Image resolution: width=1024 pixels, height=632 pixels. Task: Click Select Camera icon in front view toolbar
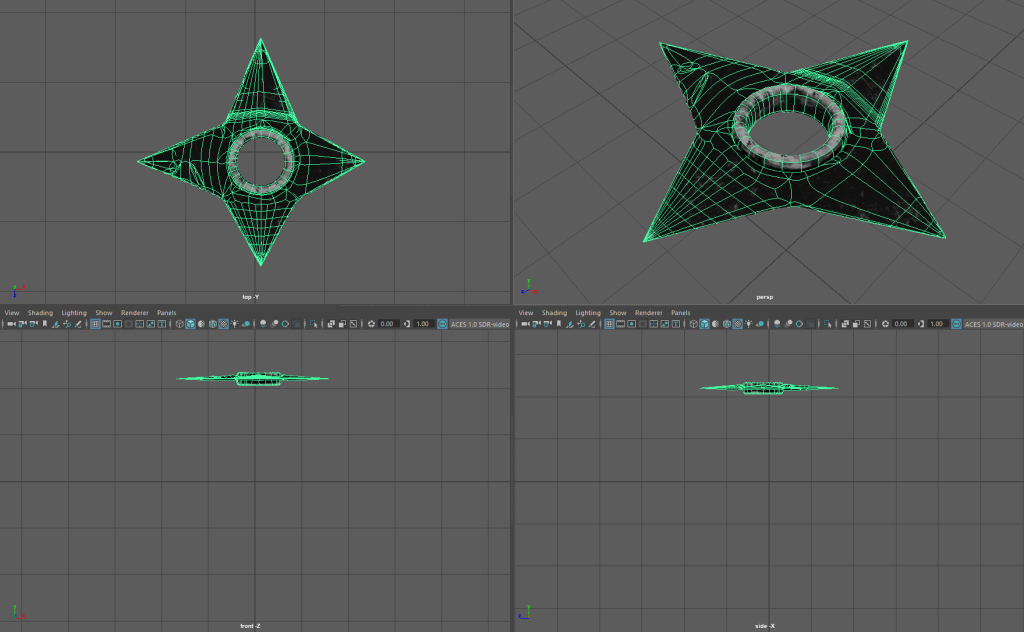click(x=10, y=324)
